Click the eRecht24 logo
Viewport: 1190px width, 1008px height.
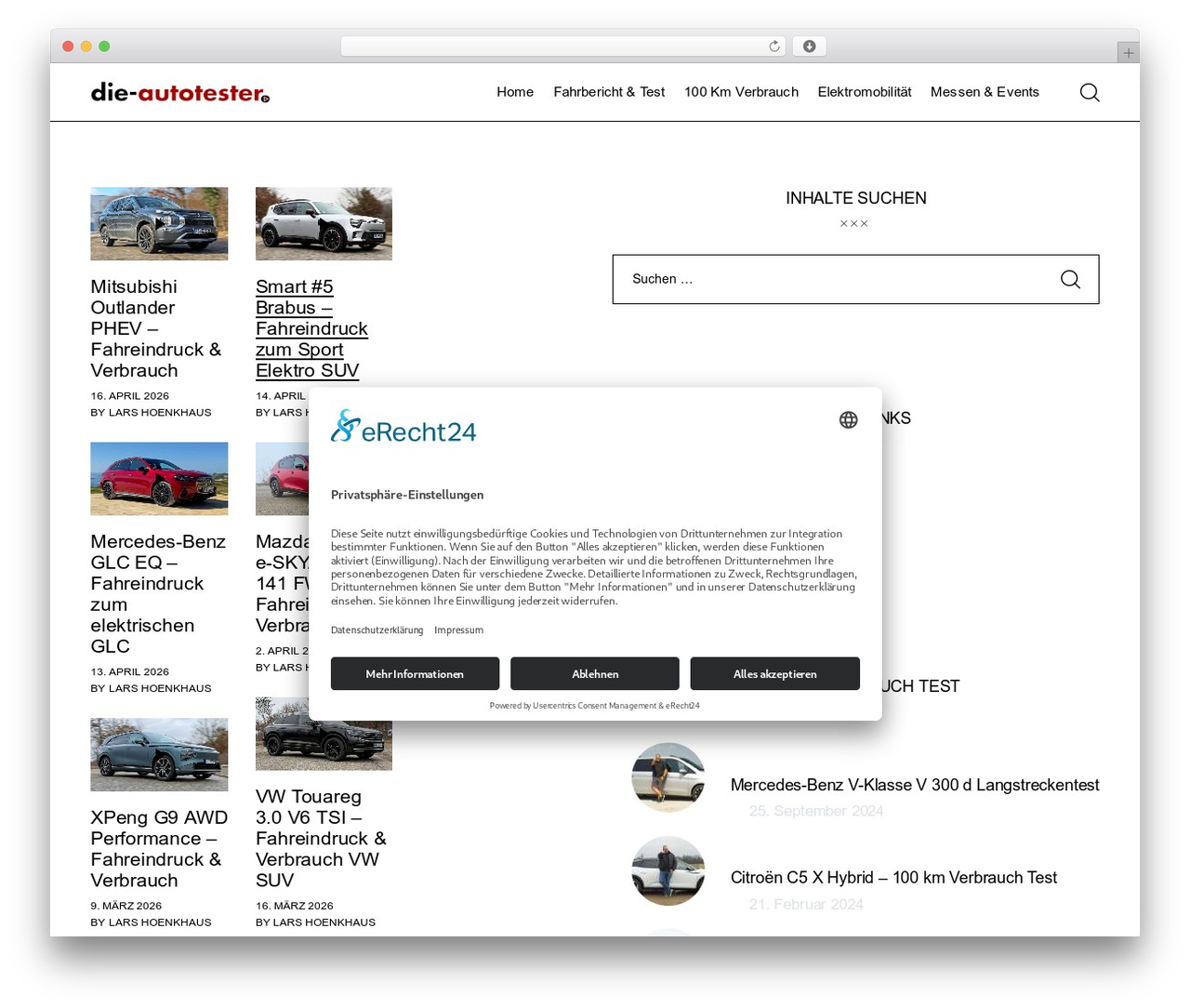(403, 427)
